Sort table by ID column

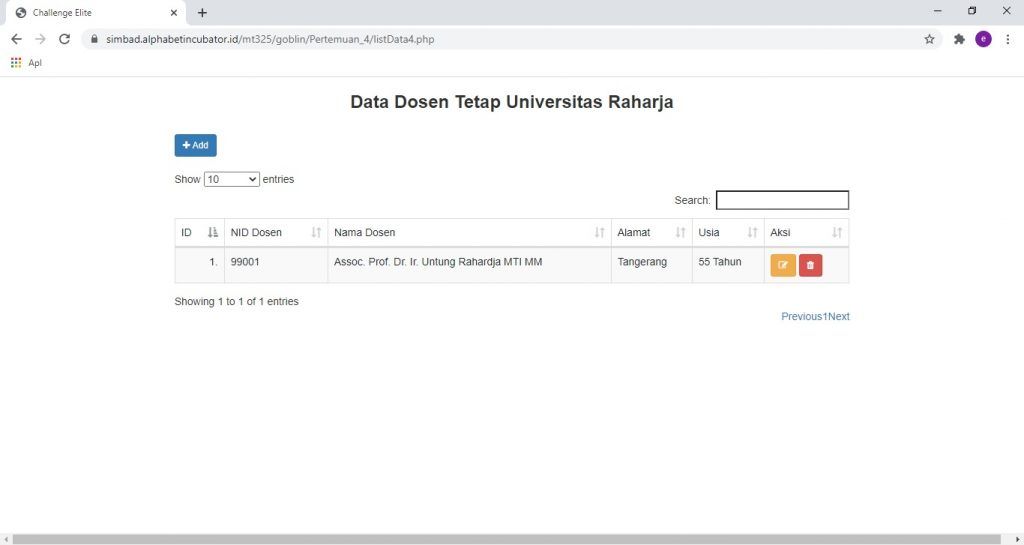coord(199,232)
